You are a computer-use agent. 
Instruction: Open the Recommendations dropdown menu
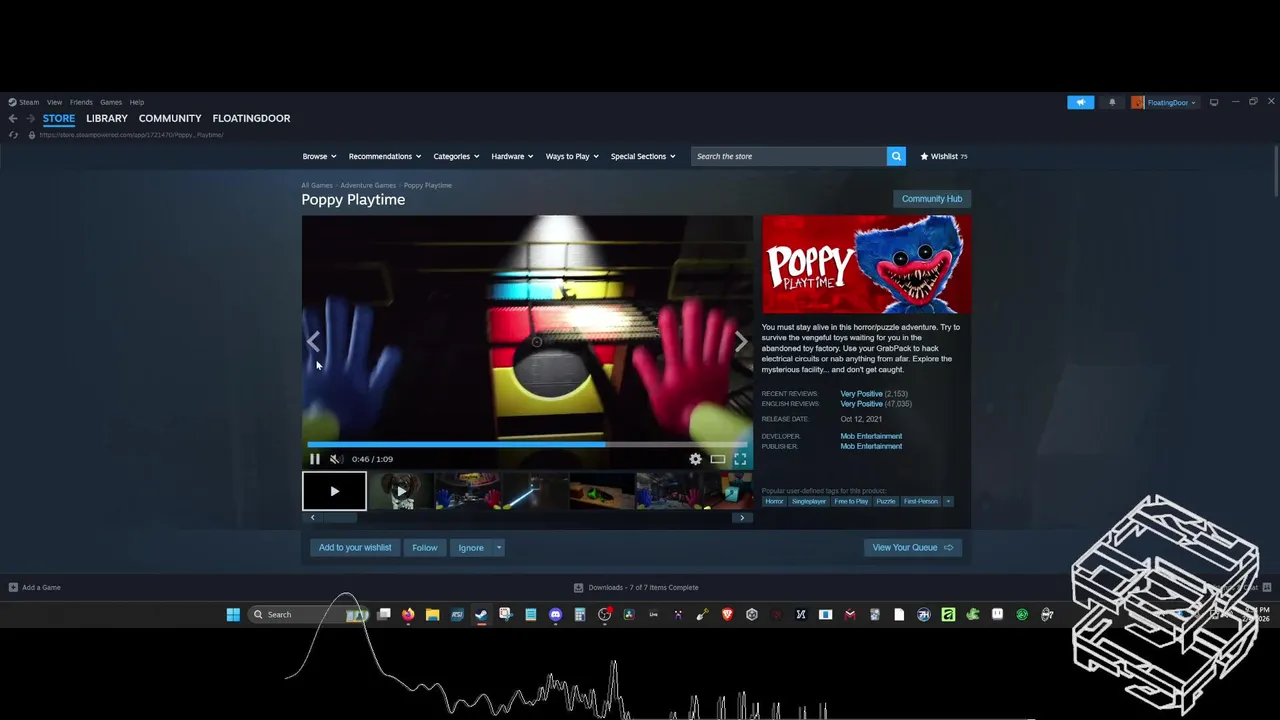click(x=385, y=156)
